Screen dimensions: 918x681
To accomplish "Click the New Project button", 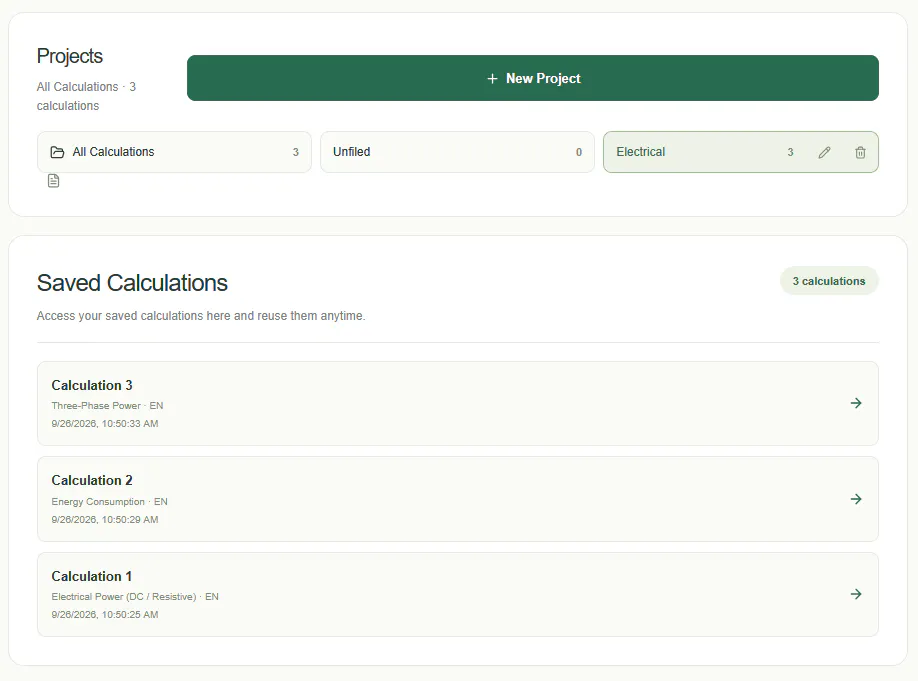I will point(532,78).
